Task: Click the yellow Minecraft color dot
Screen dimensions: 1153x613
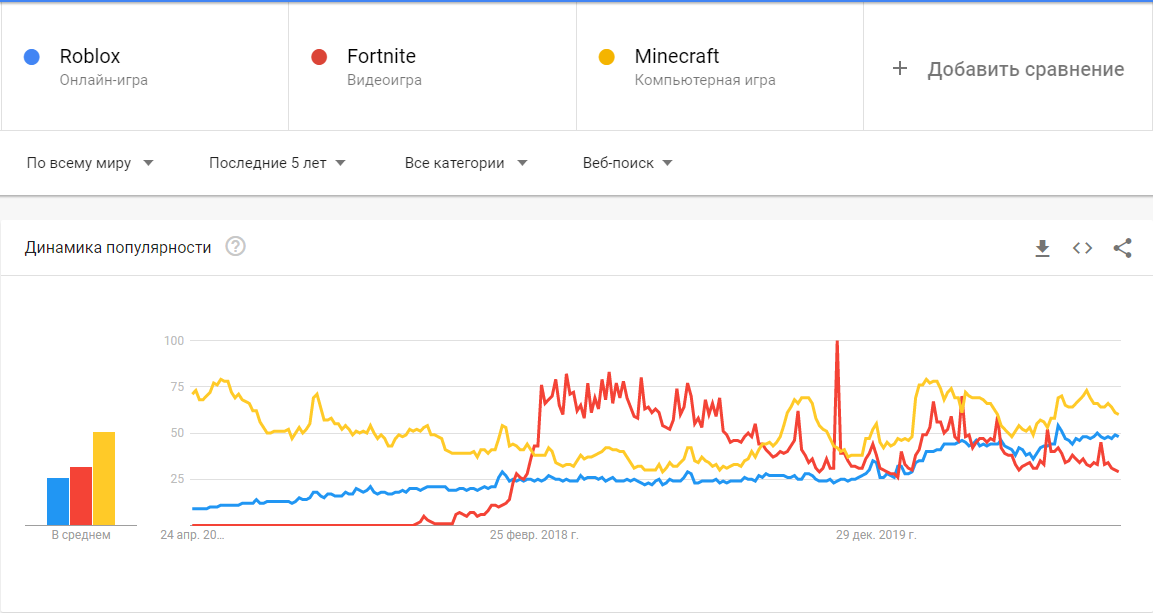Action: coord(606,57)
